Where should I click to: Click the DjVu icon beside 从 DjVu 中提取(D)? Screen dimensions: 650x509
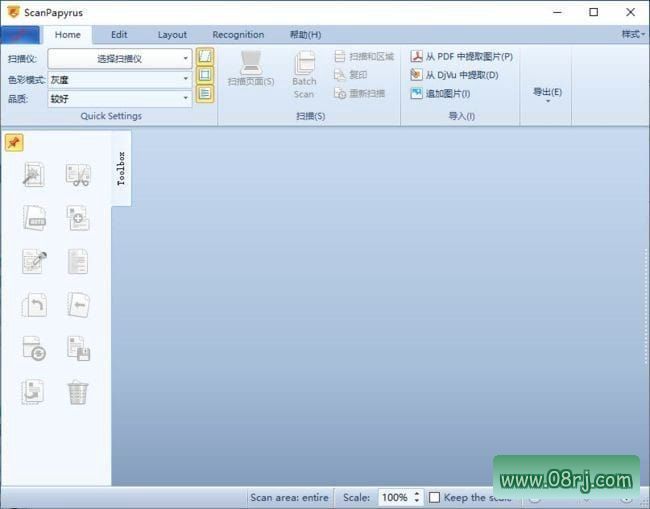(416, 75)
